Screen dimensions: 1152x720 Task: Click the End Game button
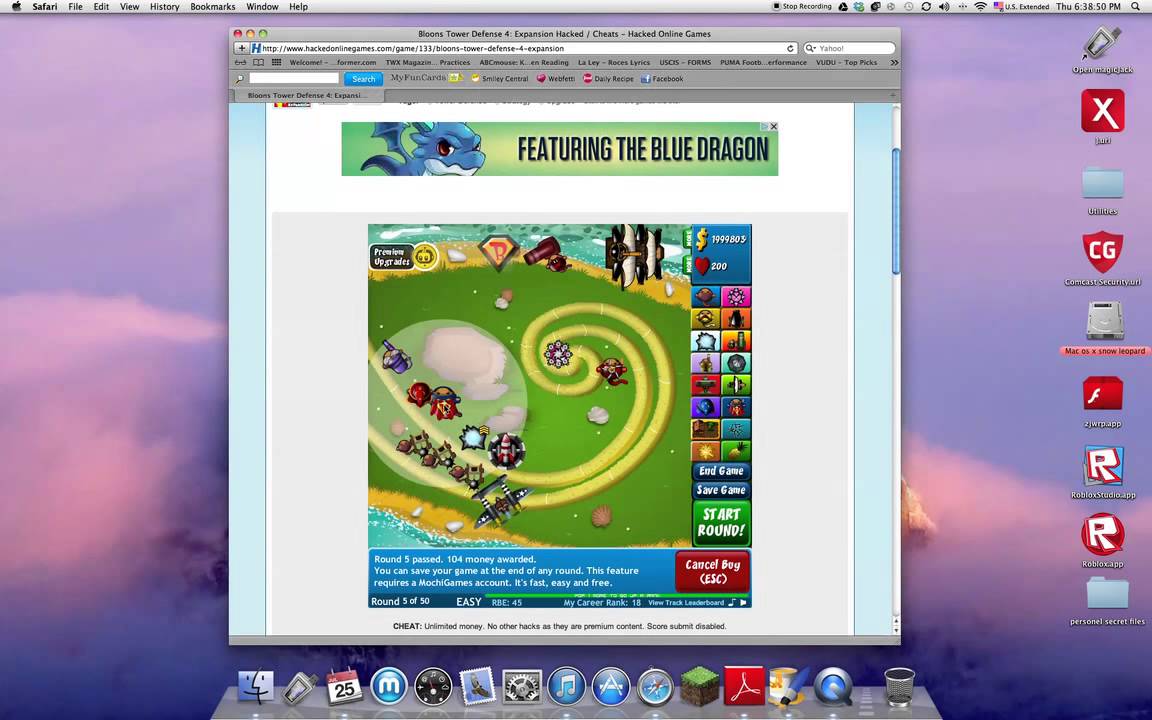[x=721, y=471]
